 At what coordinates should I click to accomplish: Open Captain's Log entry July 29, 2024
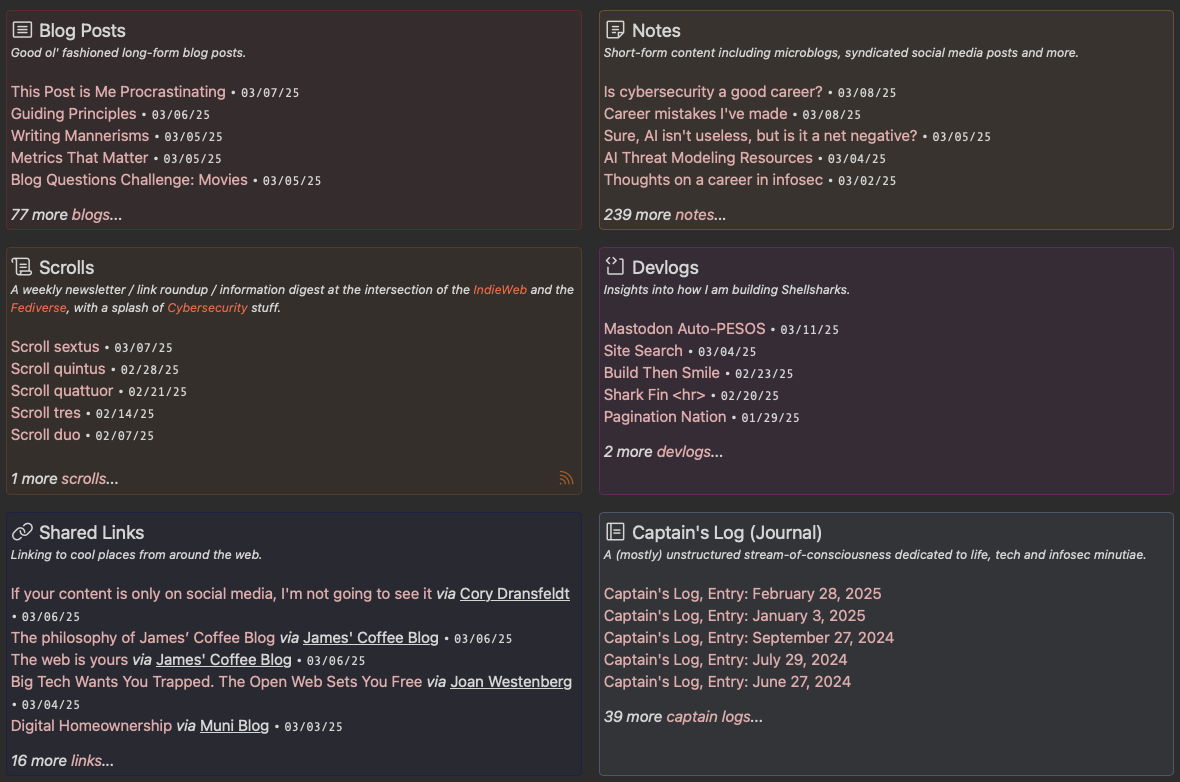coord(725,660)
